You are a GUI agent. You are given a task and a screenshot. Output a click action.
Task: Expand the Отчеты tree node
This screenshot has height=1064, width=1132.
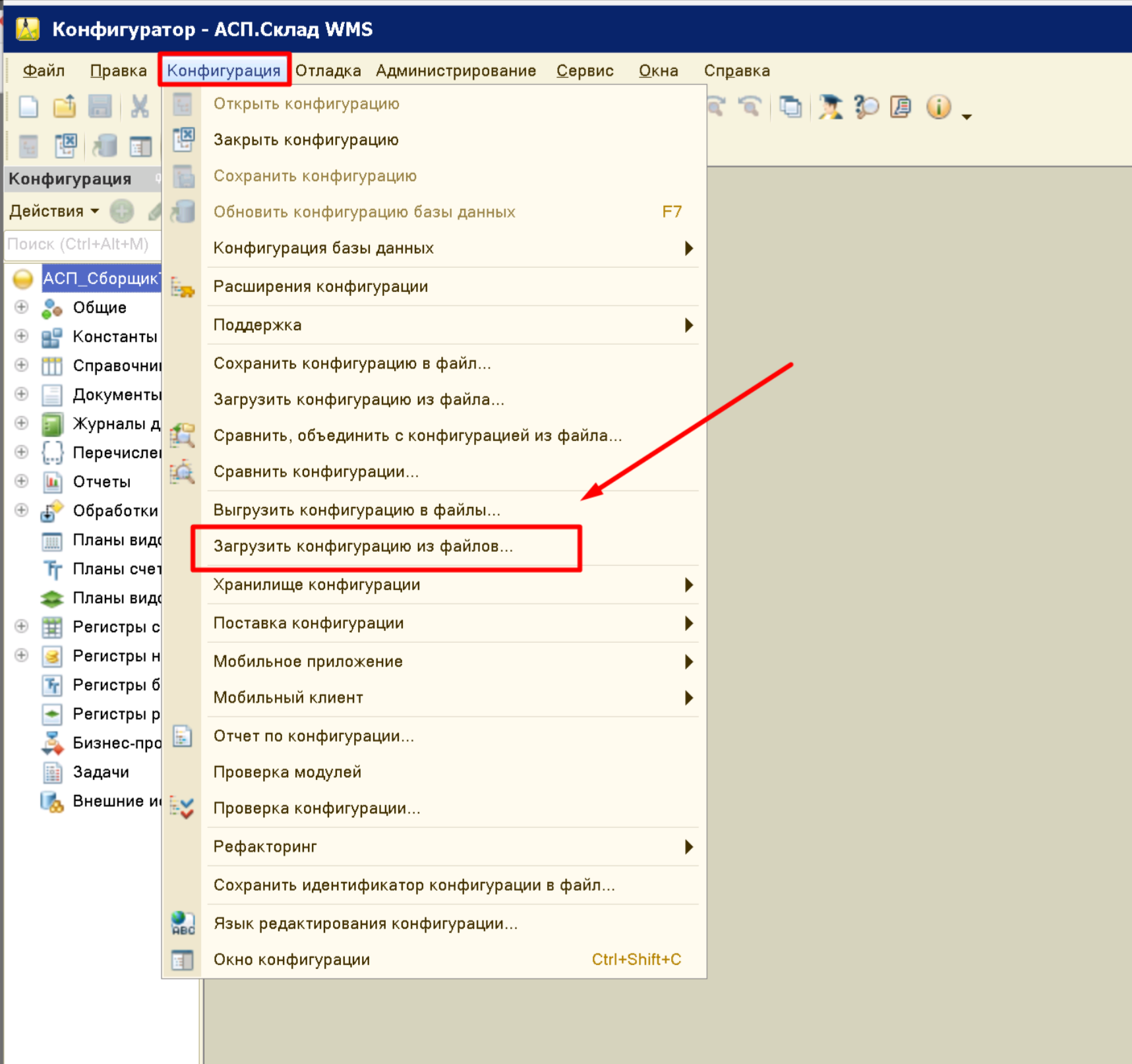[x=22, y=481]
